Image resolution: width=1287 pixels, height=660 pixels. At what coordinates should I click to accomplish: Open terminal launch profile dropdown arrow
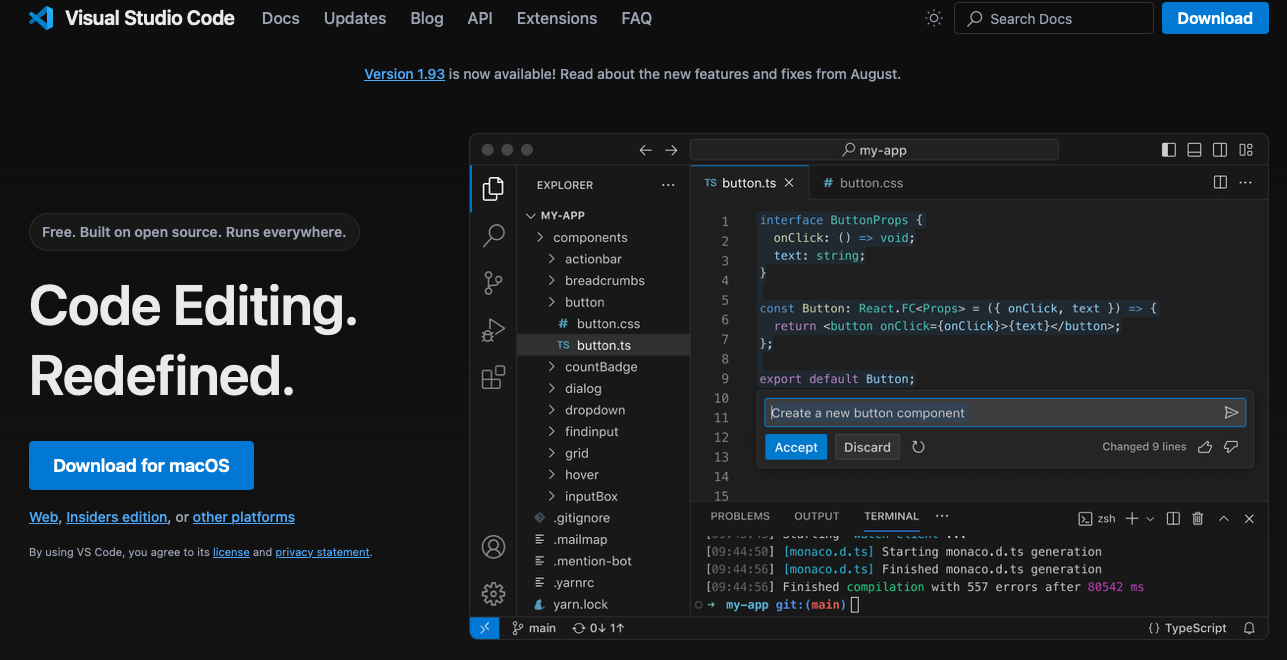pos(1150,518)
